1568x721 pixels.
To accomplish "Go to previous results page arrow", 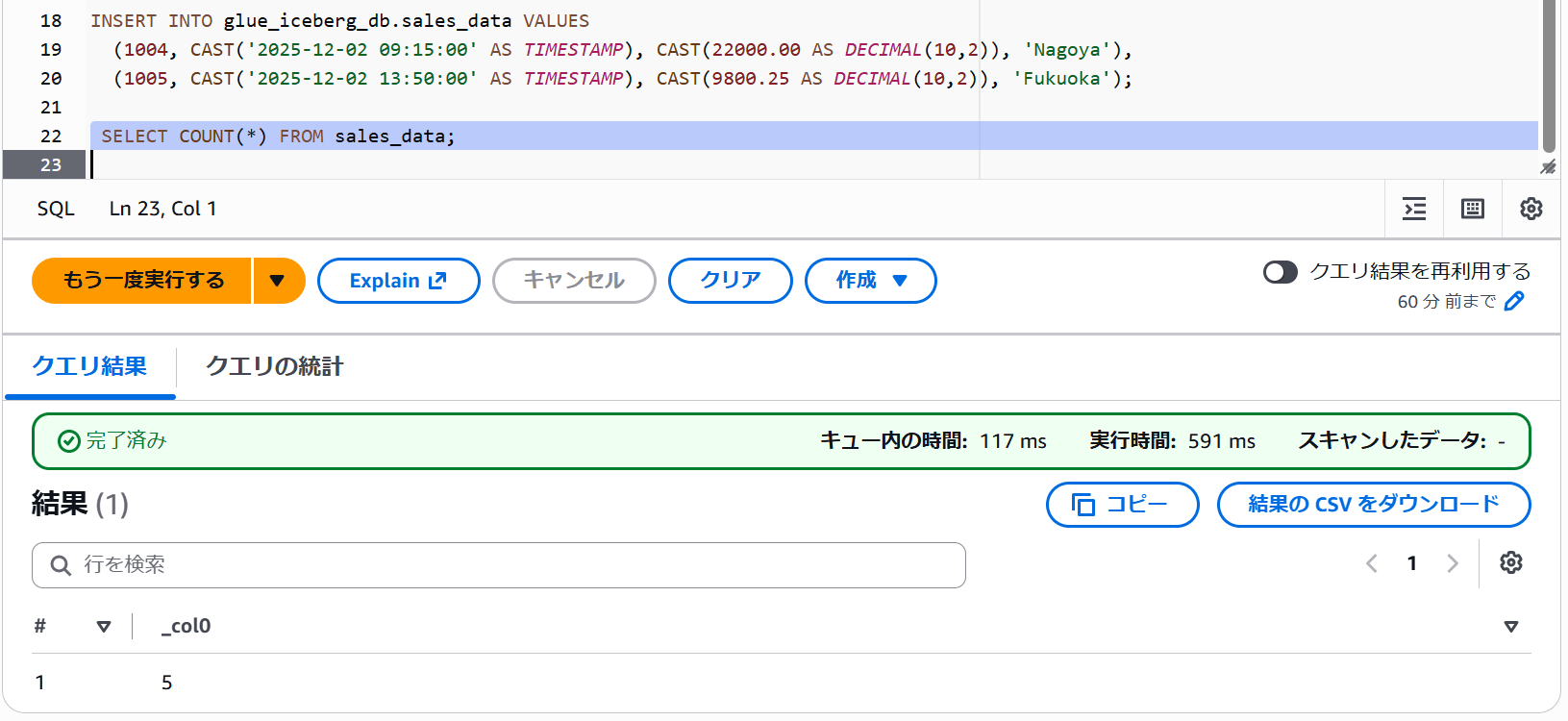I will pos(1372,563).
